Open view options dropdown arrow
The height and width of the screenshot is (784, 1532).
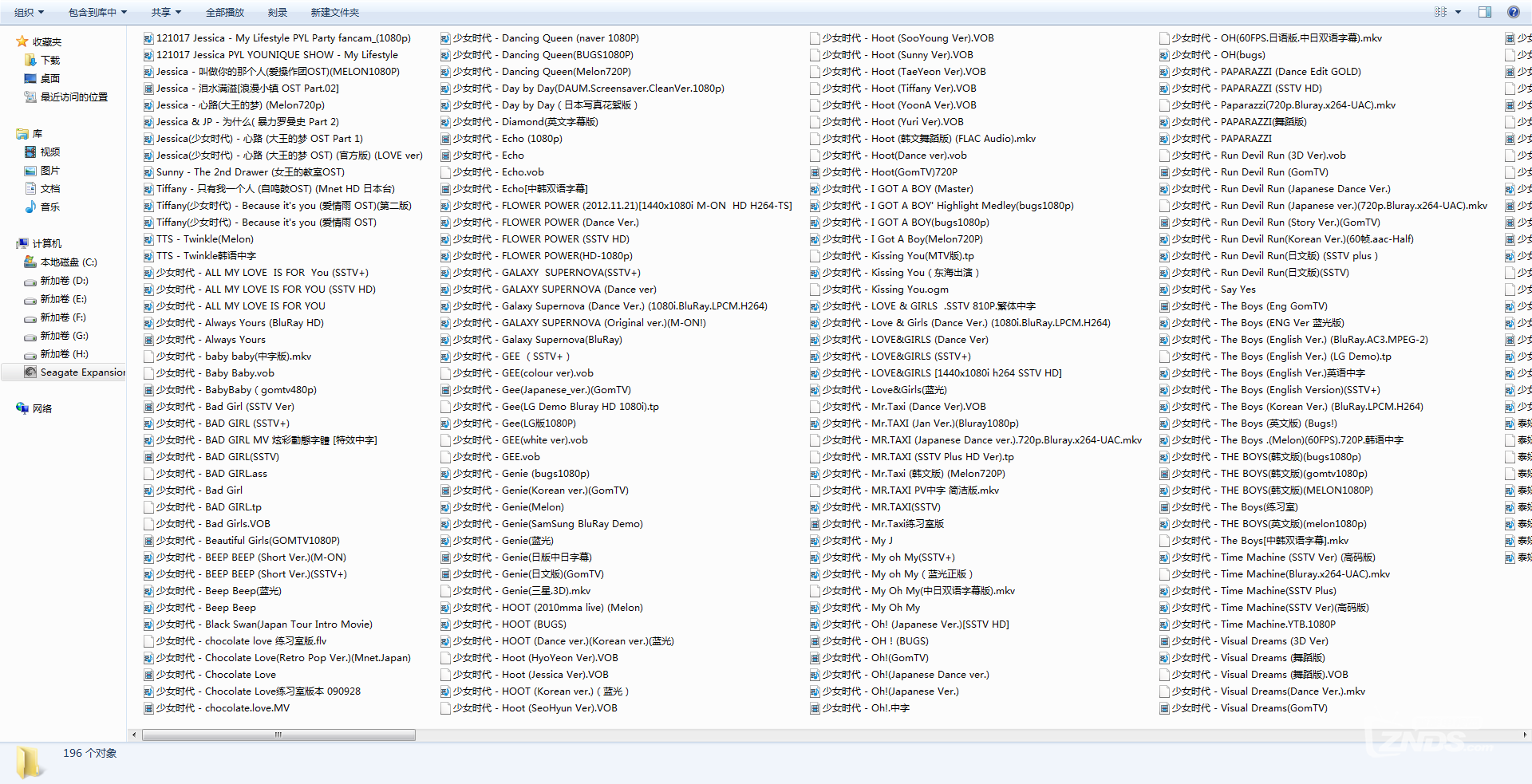[x=1458, y=12]
